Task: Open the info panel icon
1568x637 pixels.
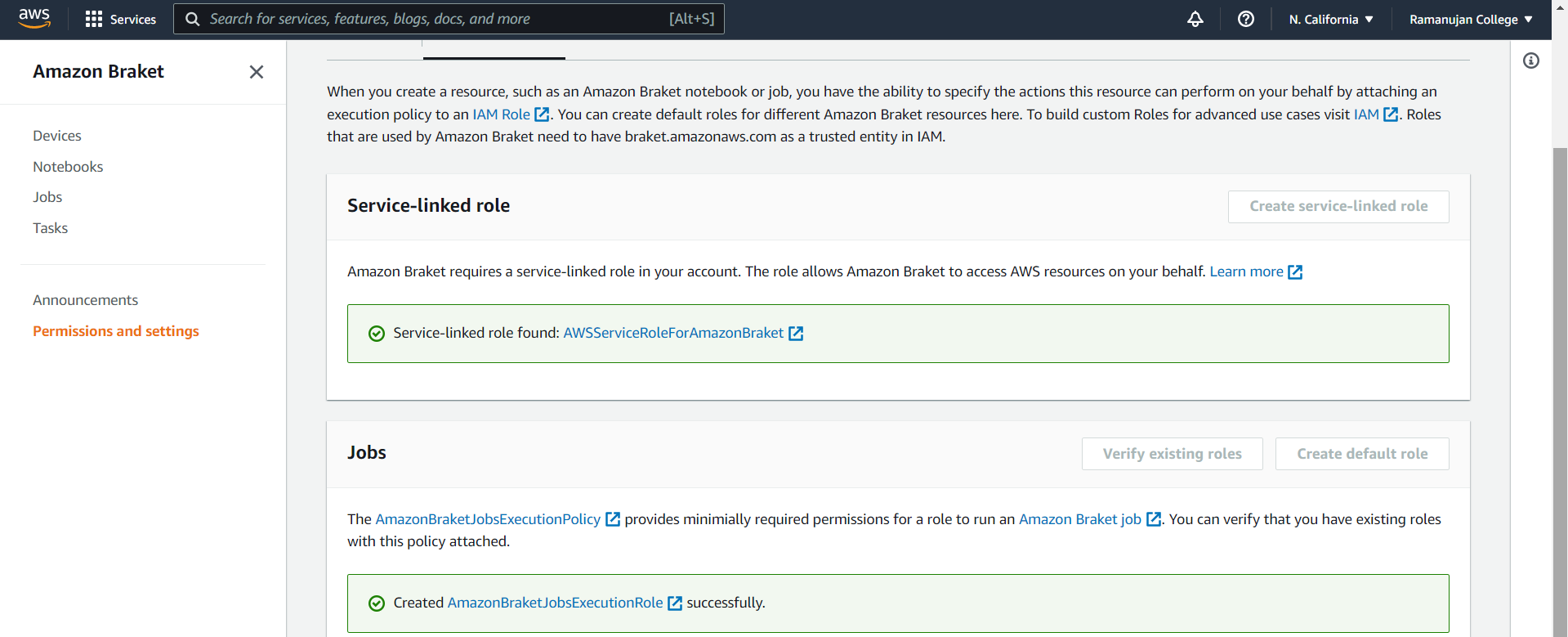Action: 1531,61
